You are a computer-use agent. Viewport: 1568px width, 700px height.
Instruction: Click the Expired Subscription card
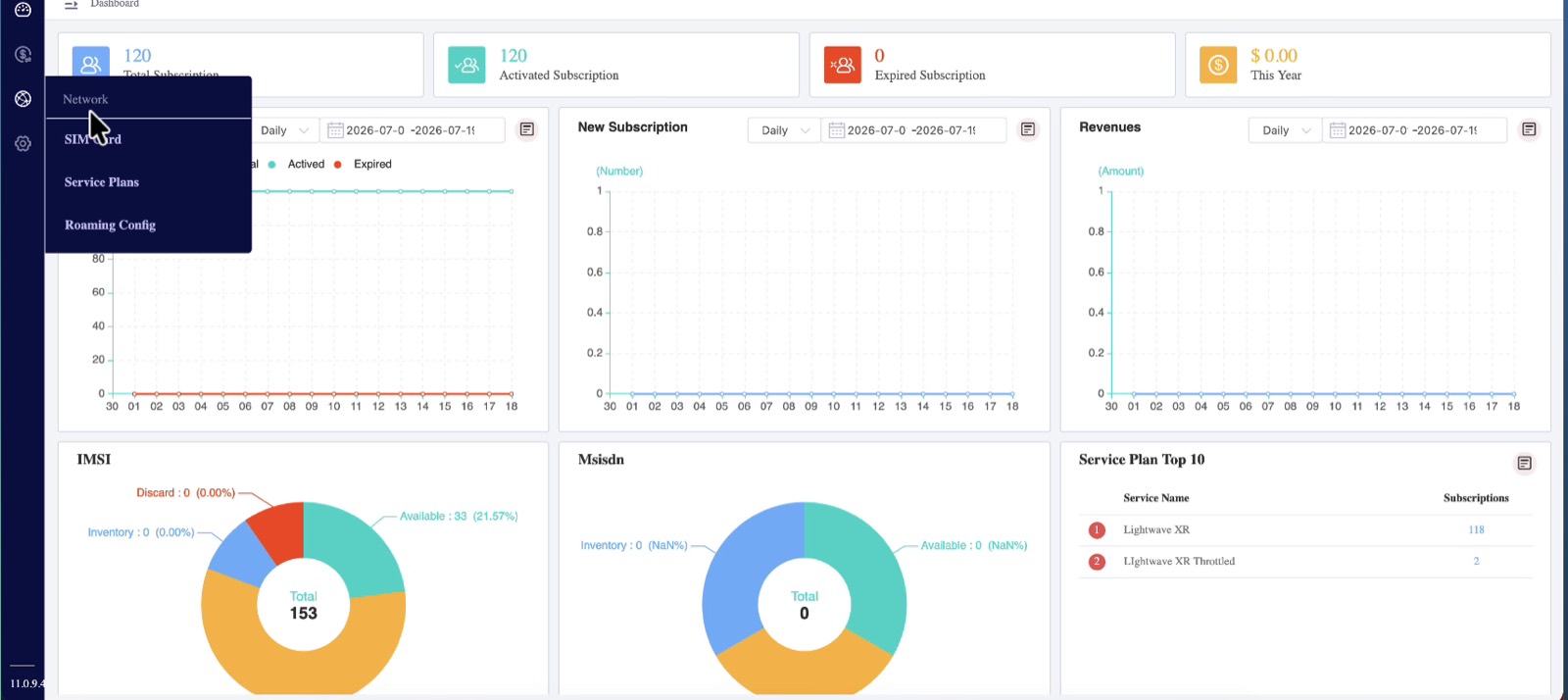click(992, 65)
